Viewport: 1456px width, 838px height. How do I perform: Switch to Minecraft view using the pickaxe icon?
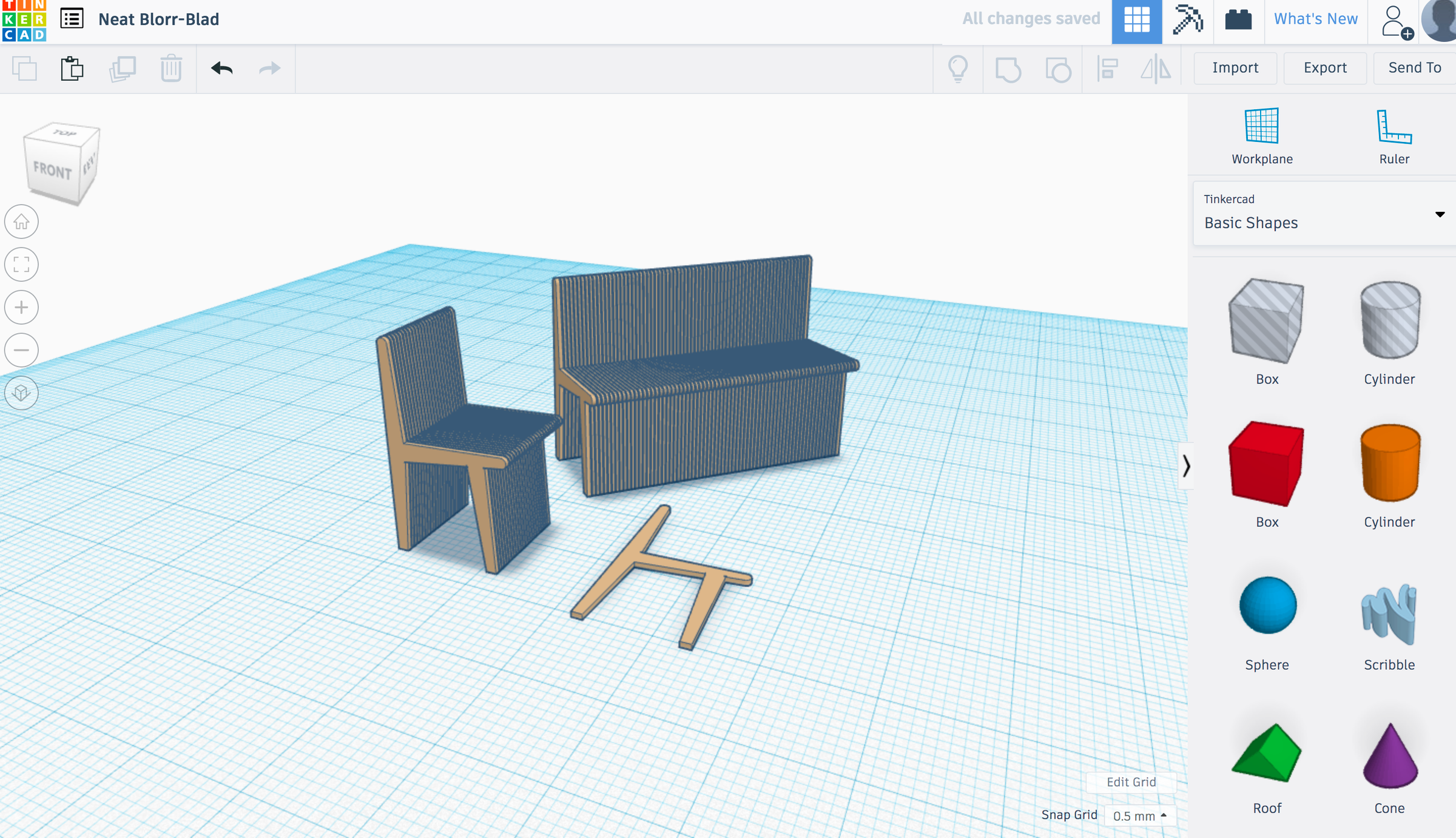[1187, 19]
